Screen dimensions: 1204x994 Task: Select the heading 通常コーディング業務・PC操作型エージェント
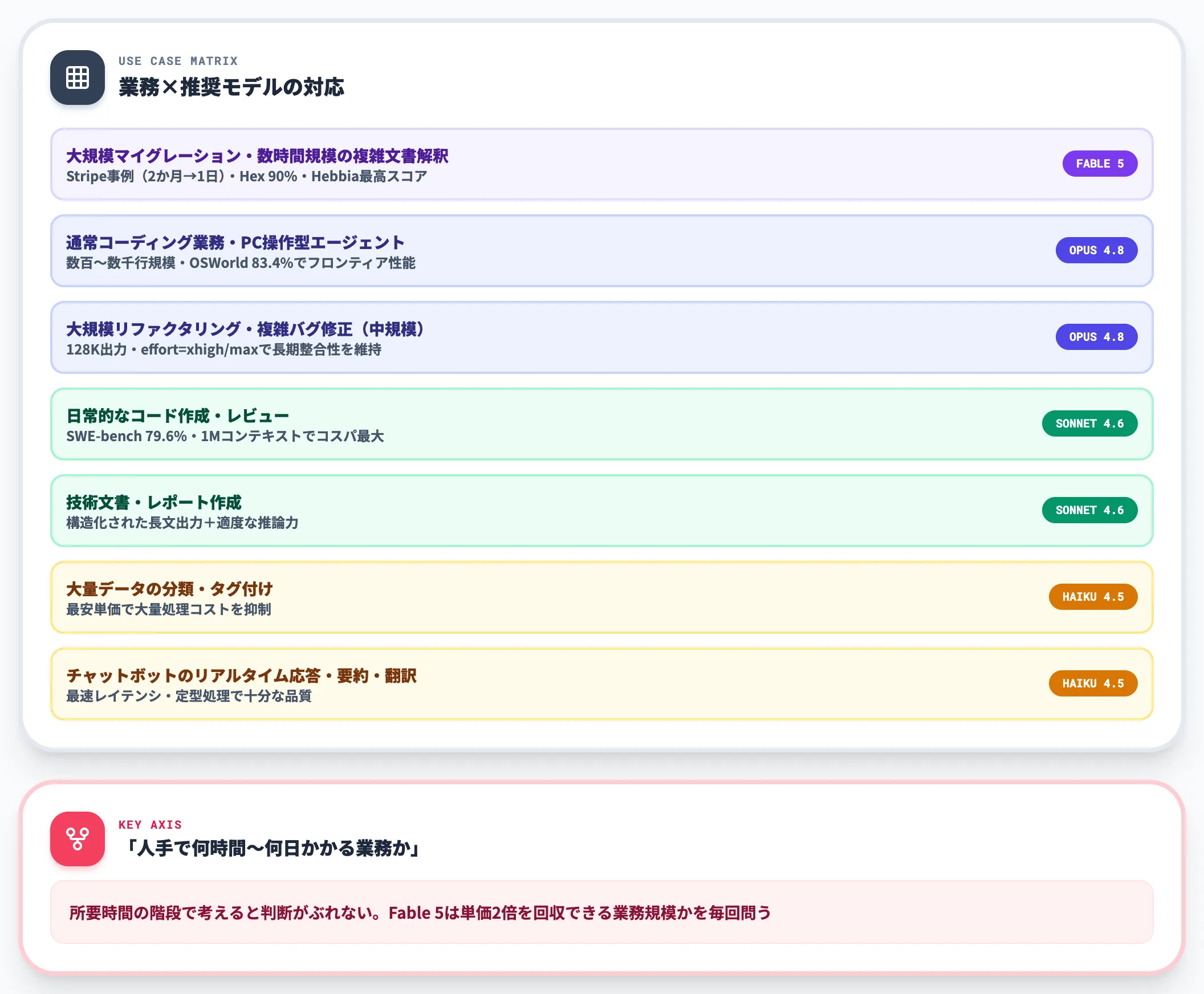[235, 242]
